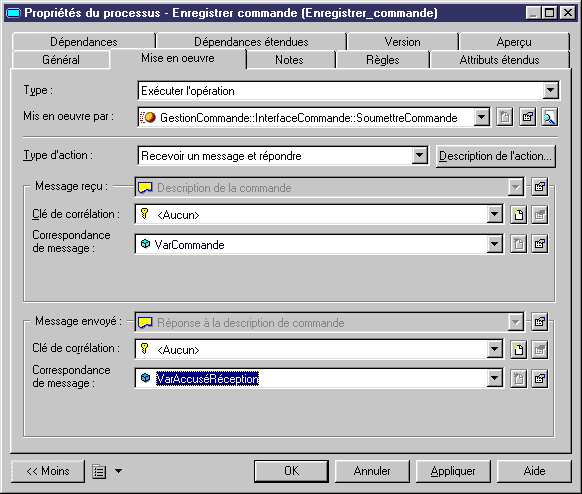Open the property sheet menu icon
582x494 pixels.
click(x=99, y=471)
